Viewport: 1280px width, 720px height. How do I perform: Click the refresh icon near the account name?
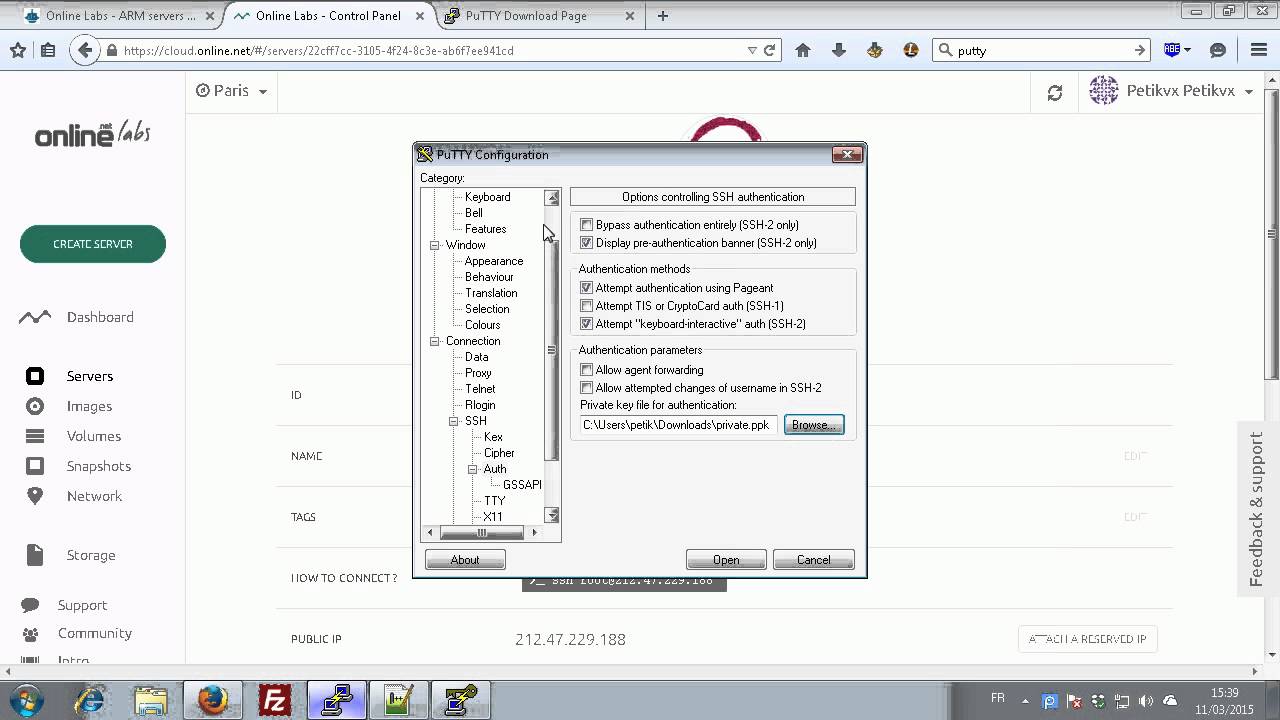click(1055, 90)
